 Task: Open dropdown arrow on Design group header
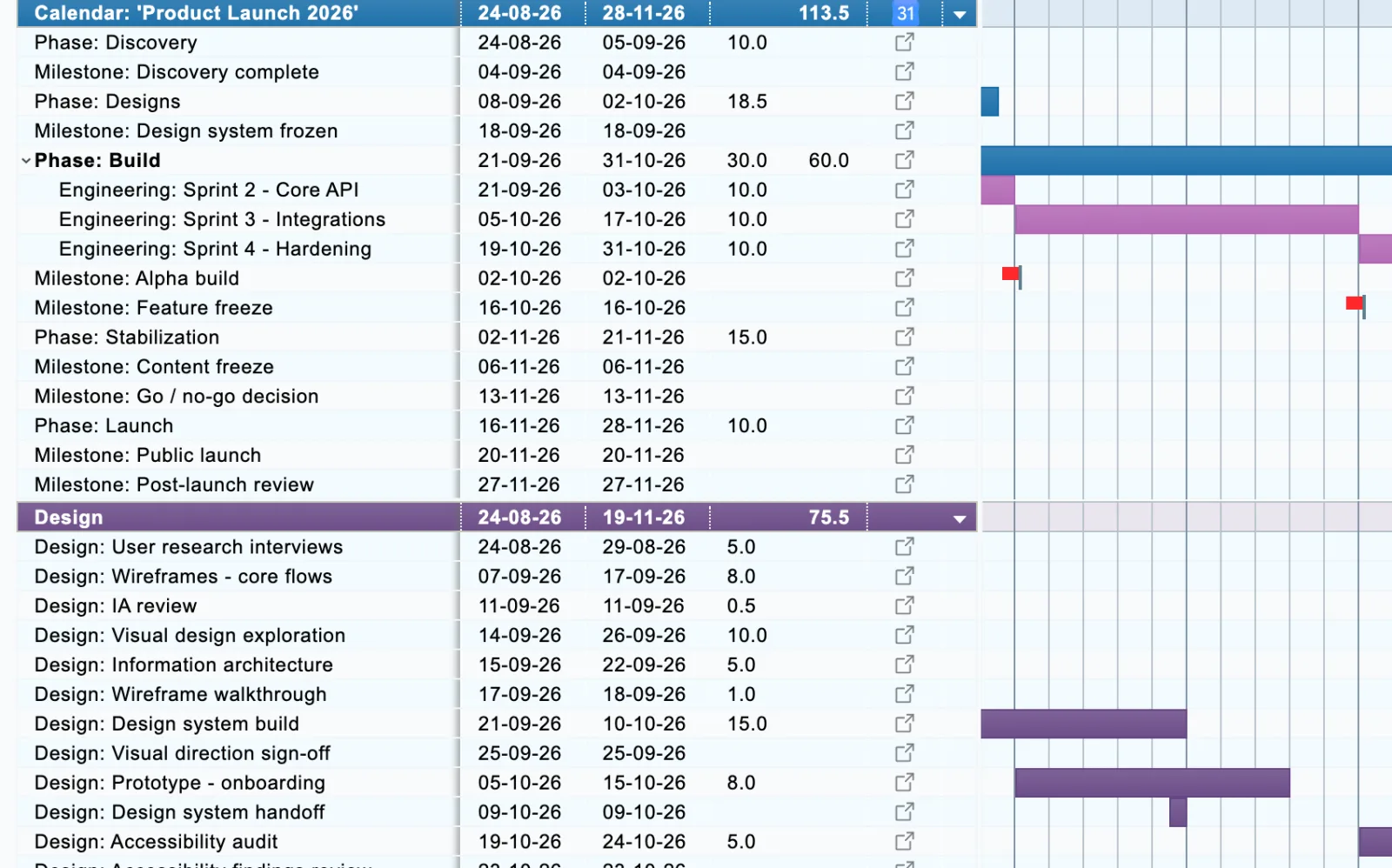tap(960, 519)
